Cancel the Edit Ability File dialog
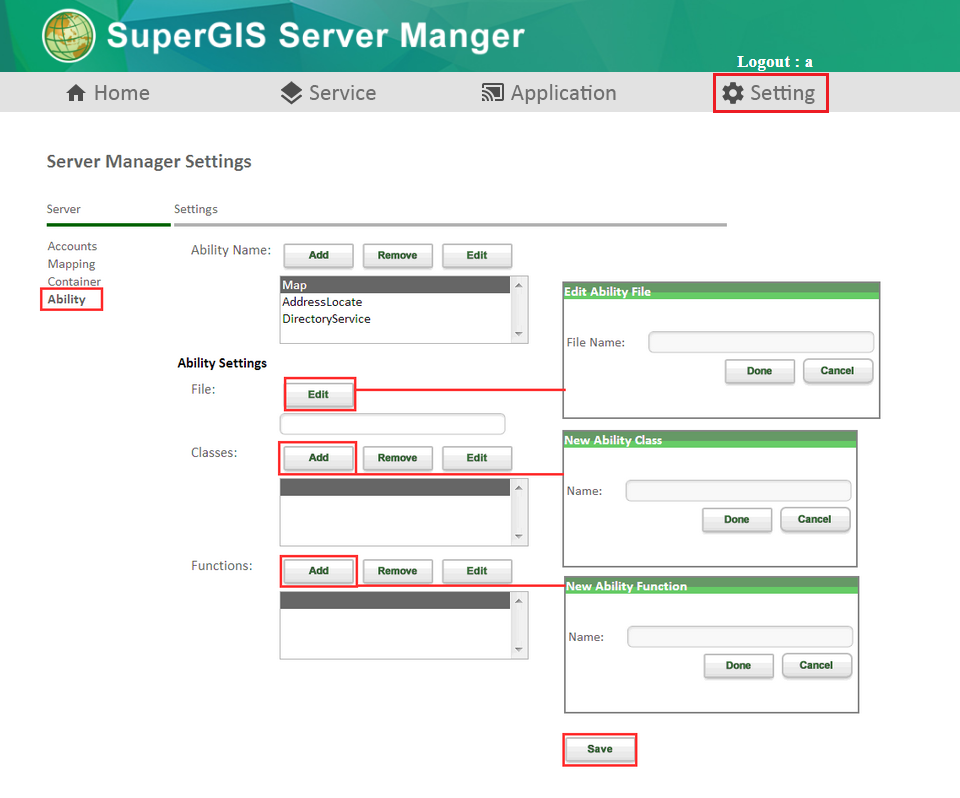Viewport: 960px width, 798px height. pos(837,371)
